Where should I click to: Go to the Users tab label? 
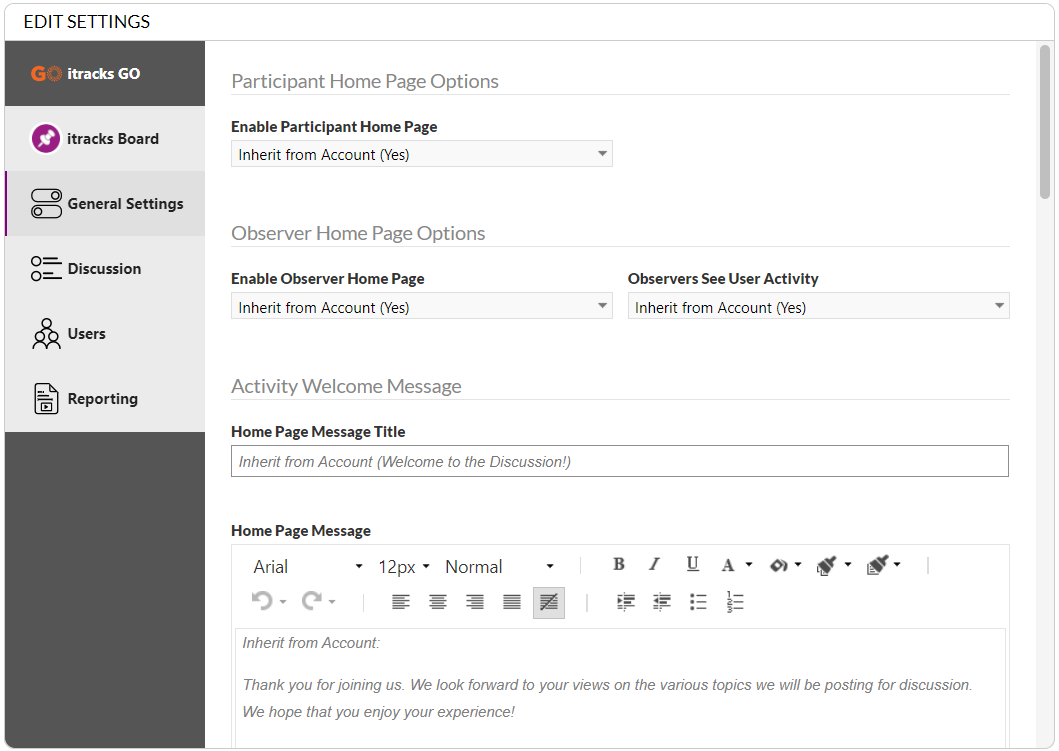point(86,334)
